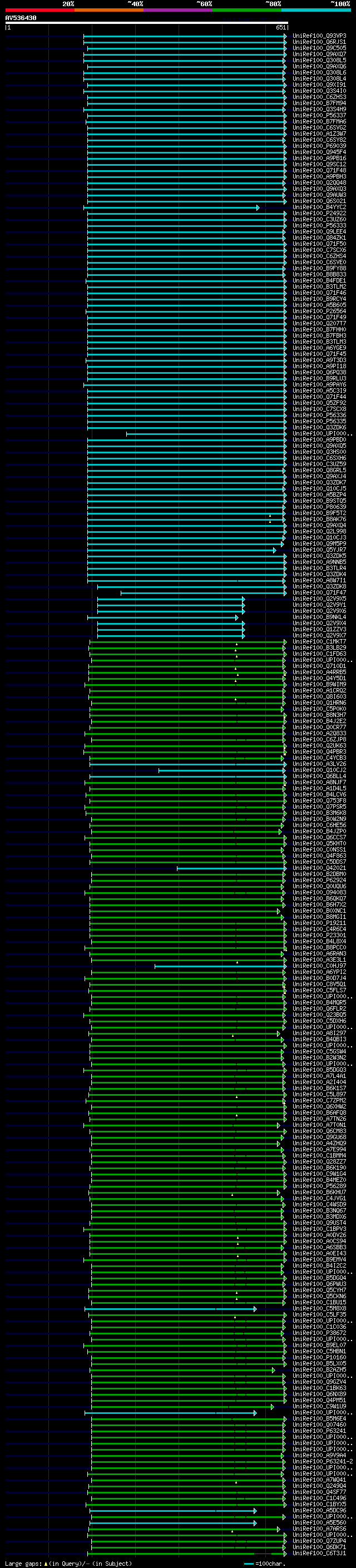
Task: Open hit UniRef100_B4YYC2
Action: tap(319, 207)
